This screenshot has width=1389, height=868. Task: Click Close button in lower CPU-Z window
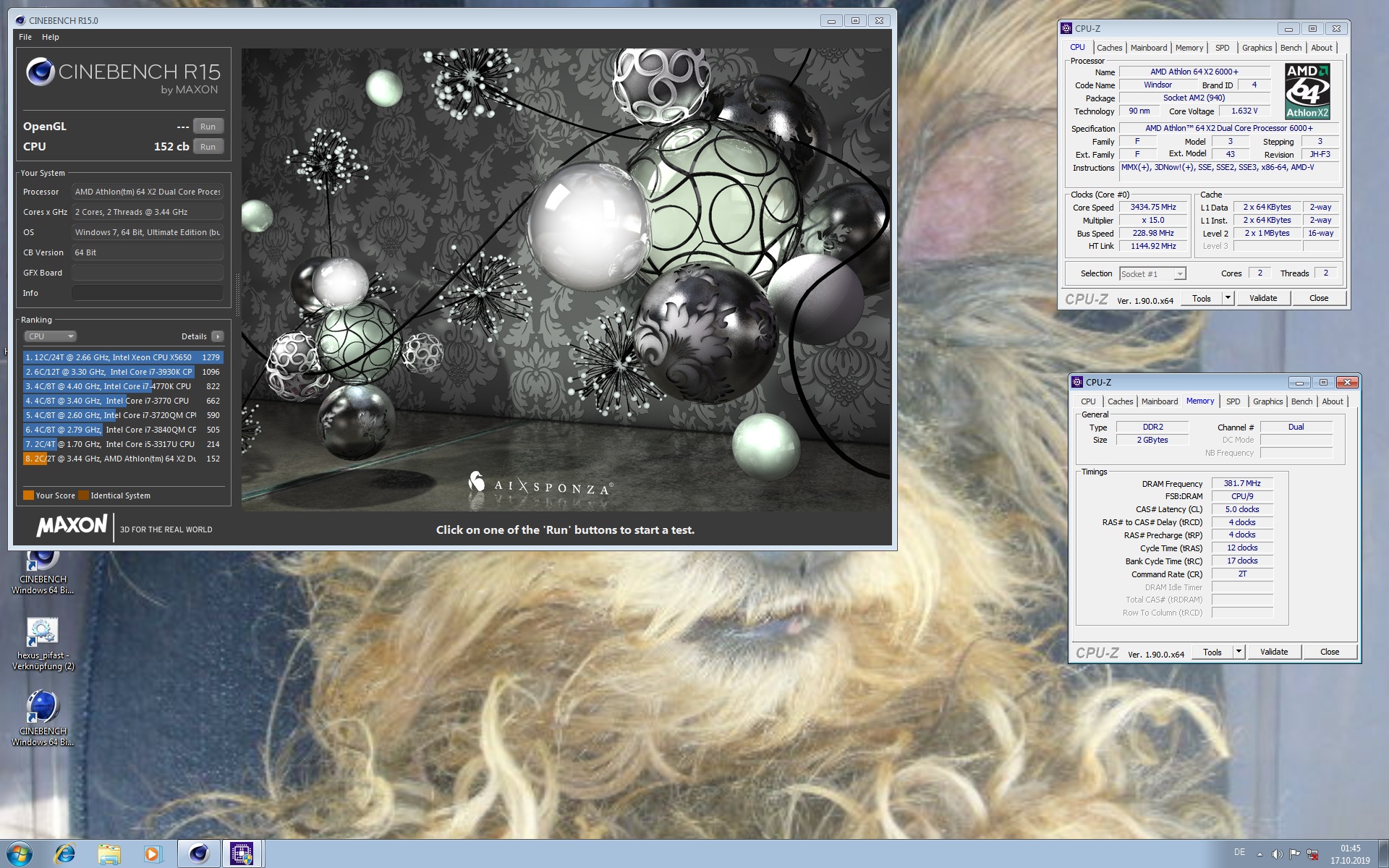pyautogui.click(x=1330, y=652)
